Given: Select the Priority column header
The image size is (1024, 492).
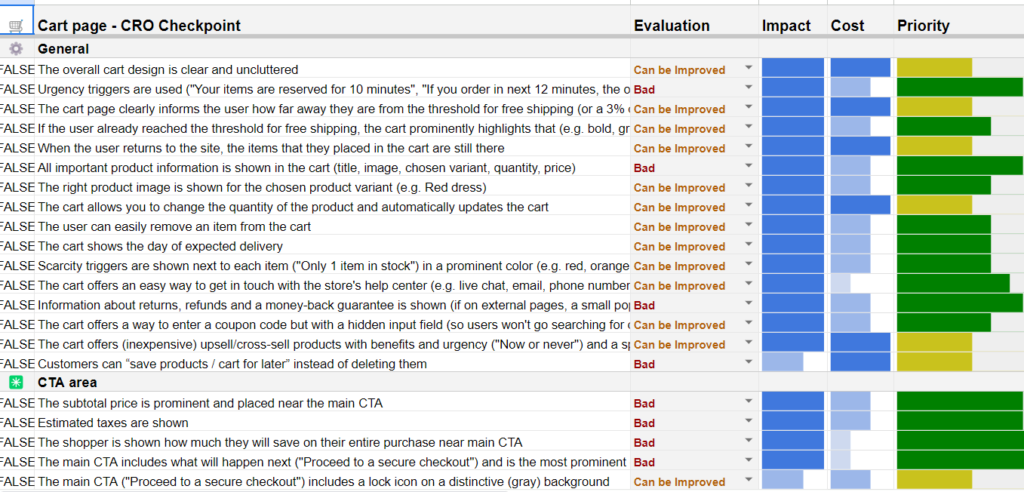Looking at the screenshot, I should (923, 25).
